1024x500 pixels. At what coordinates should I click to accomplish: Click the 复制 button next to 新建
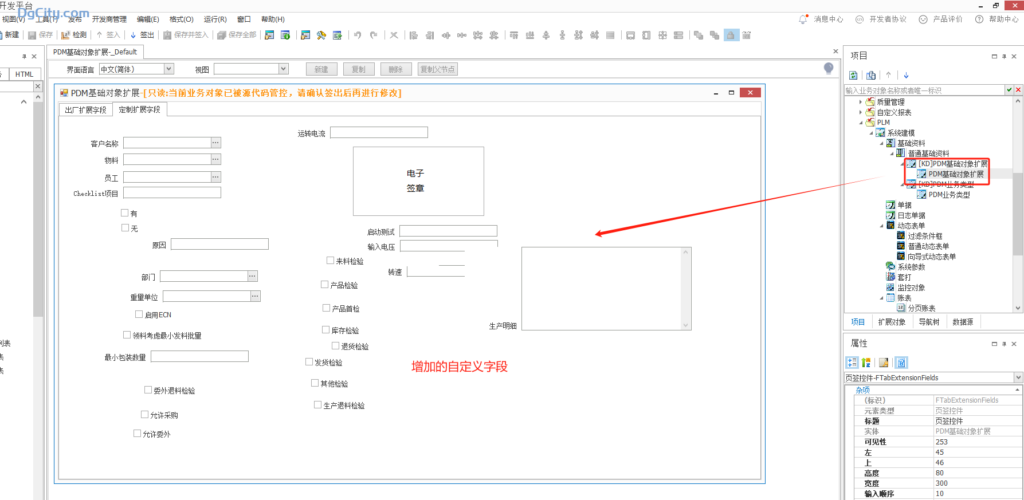click(359, 69)
